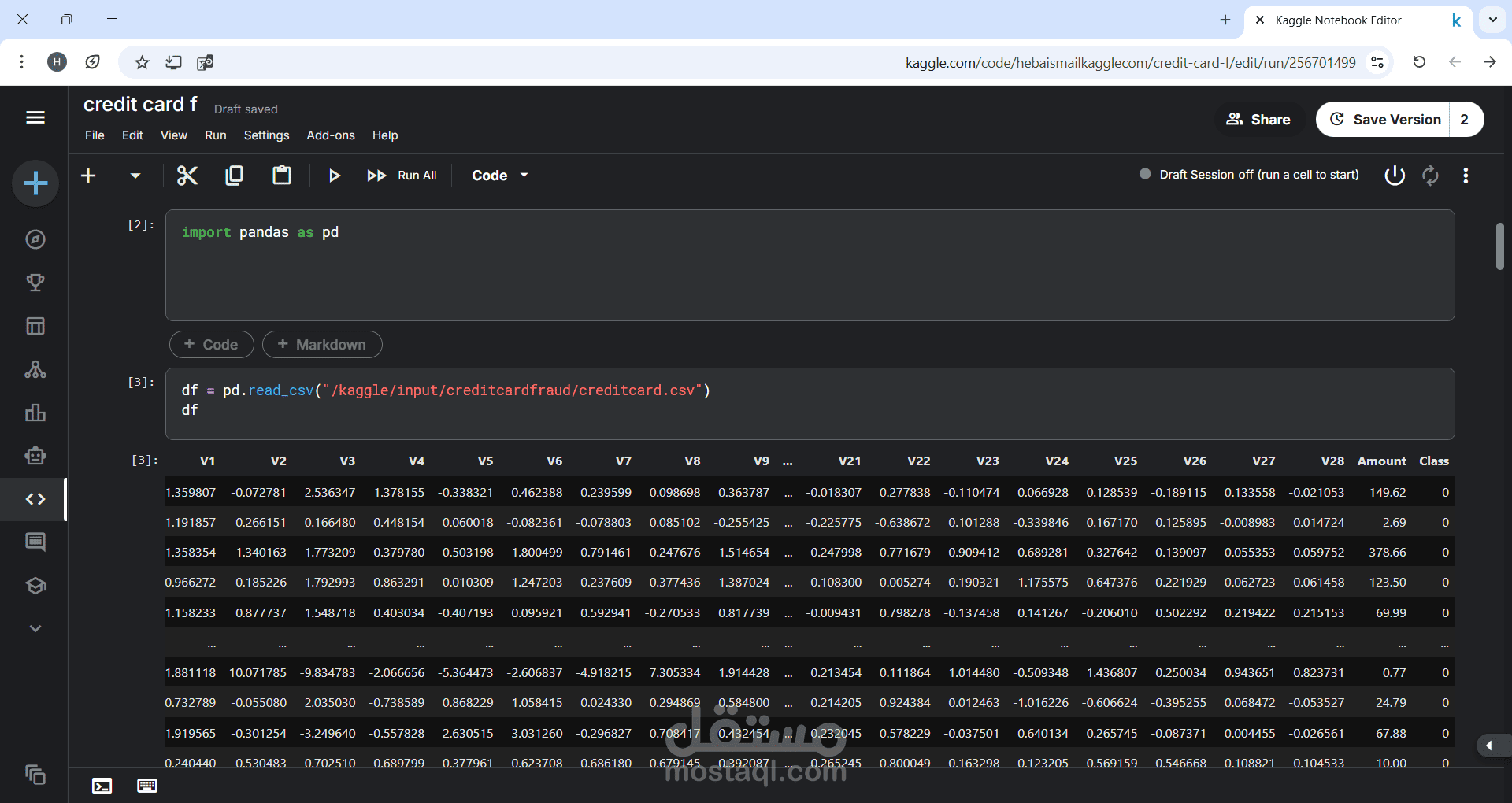
Task: Click the Save Version button
Action: 1385,120
